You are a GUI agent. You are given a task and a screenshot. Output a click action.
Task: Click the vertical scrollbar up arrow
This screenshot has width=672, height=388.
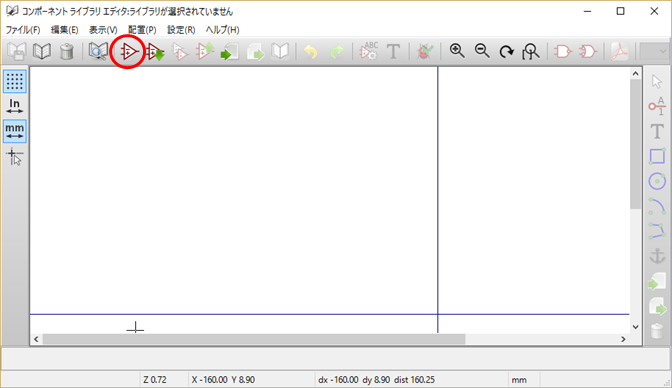(636, 74)
